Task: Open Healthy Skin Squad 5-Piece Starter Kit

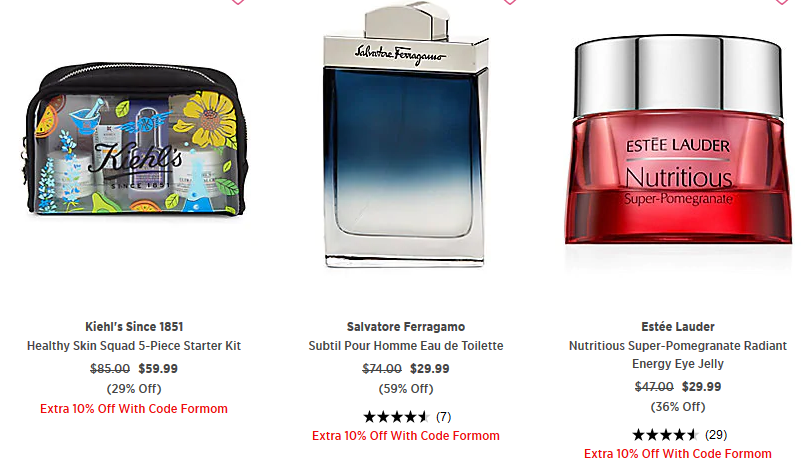Action: pos(134,346)
